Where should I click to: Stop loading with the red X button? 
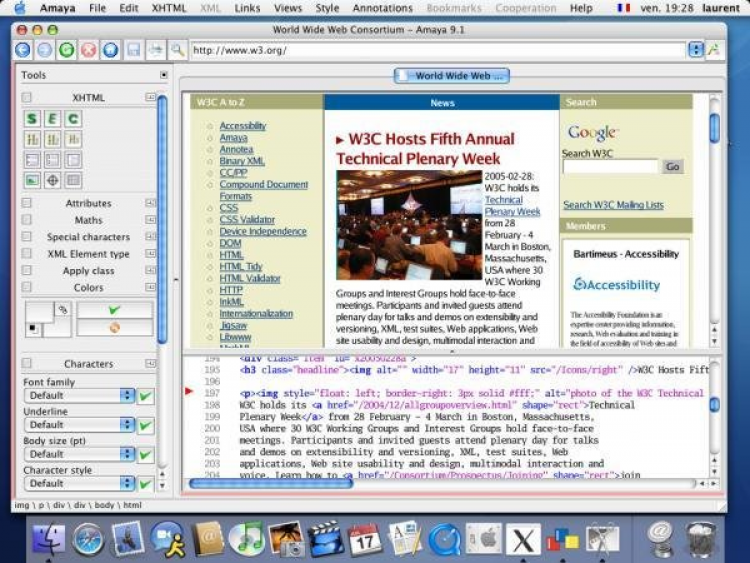click(x=88, y=50)
